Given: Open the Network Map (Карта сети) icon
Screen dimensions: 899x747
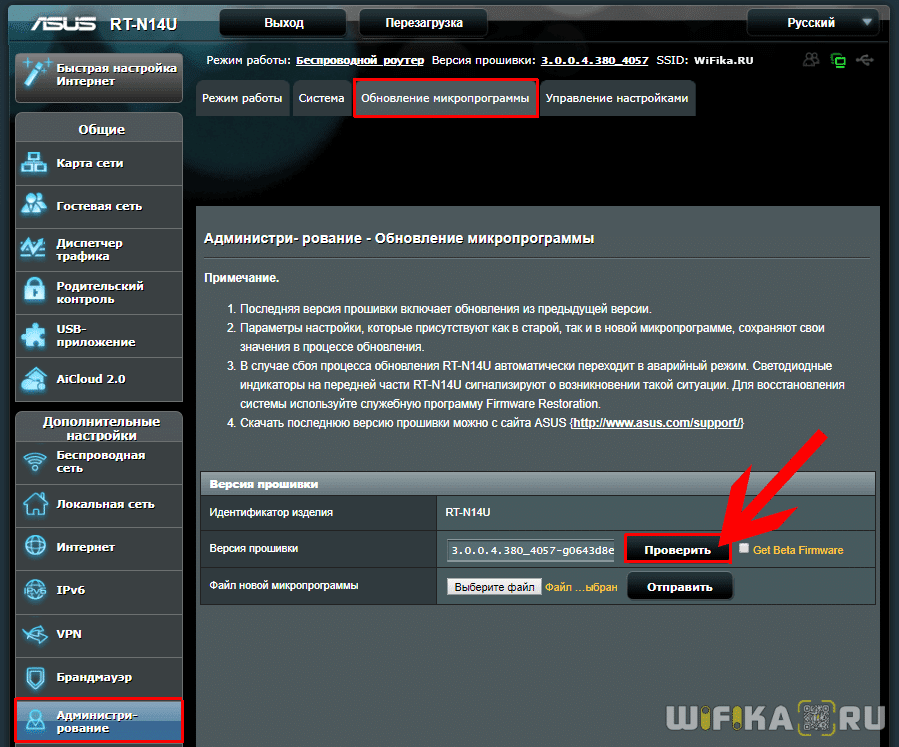Looking at the screenshot, I should pyautogui.click(x=34, y=164).
